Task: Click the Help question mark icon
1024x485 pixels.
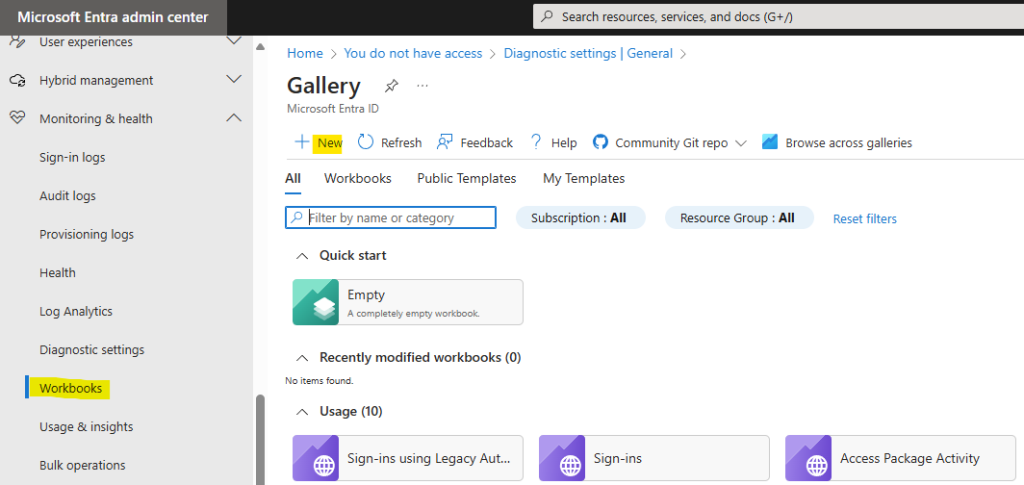Action: (536, 142)
